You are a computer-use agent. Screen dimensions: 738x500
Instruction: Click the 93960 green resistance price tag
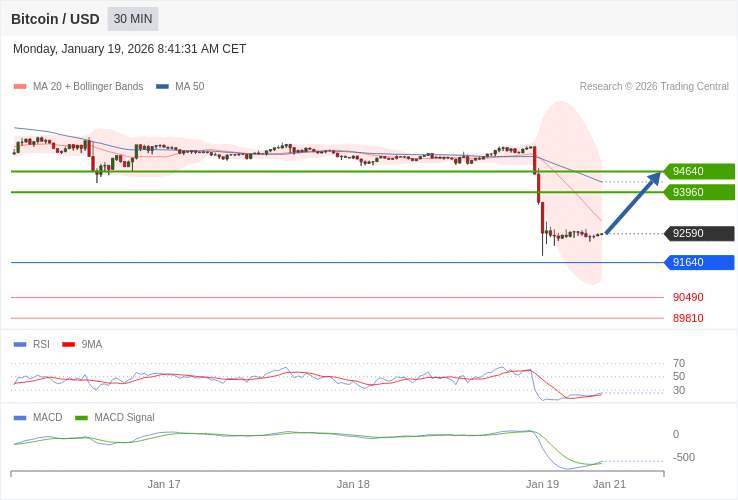[x=699, y=192]
